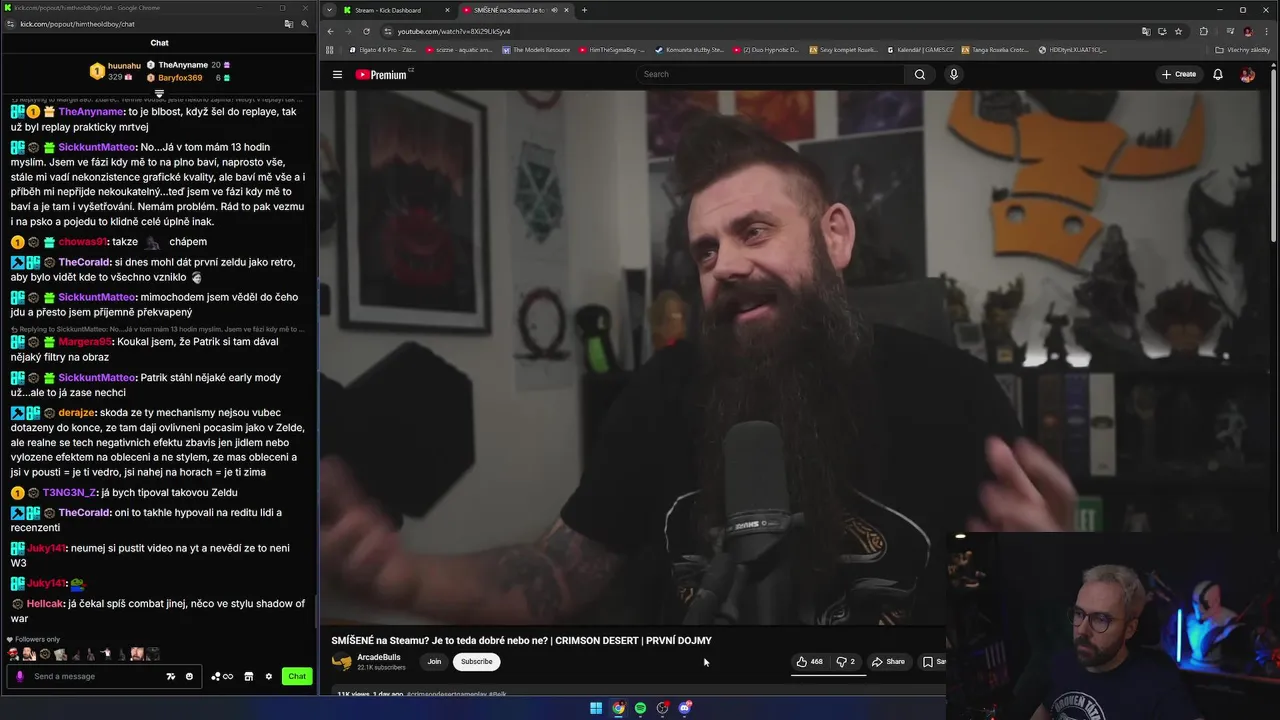This screenshot has width=1280, height=720.
Task: Open YouTube notifications bell
Action: [1217, 74]
